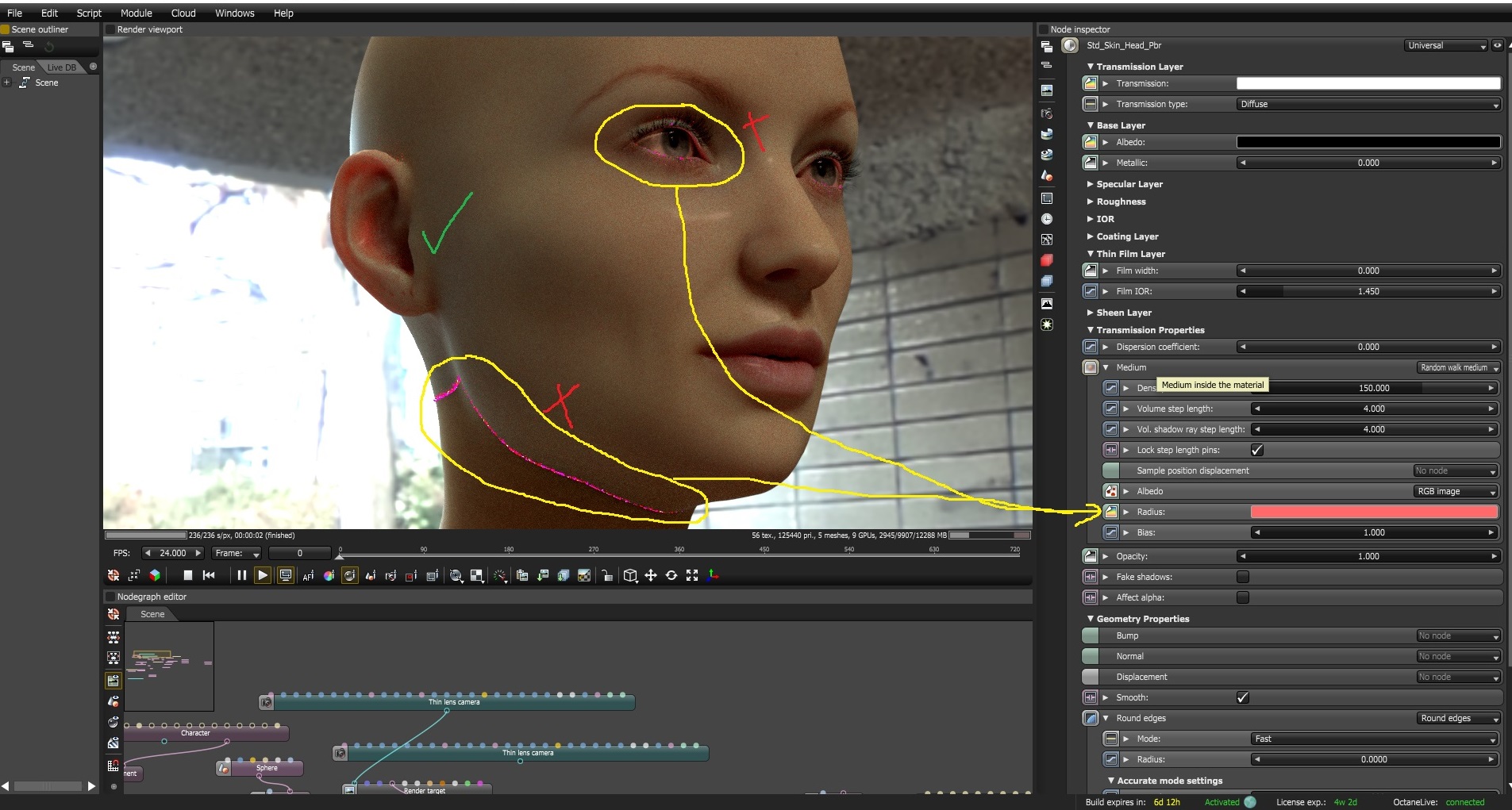Click the Sphere node in the nodegraph
Viewport: 1512px width, 810px height.
pyautogui.click(x=260, y=768)
